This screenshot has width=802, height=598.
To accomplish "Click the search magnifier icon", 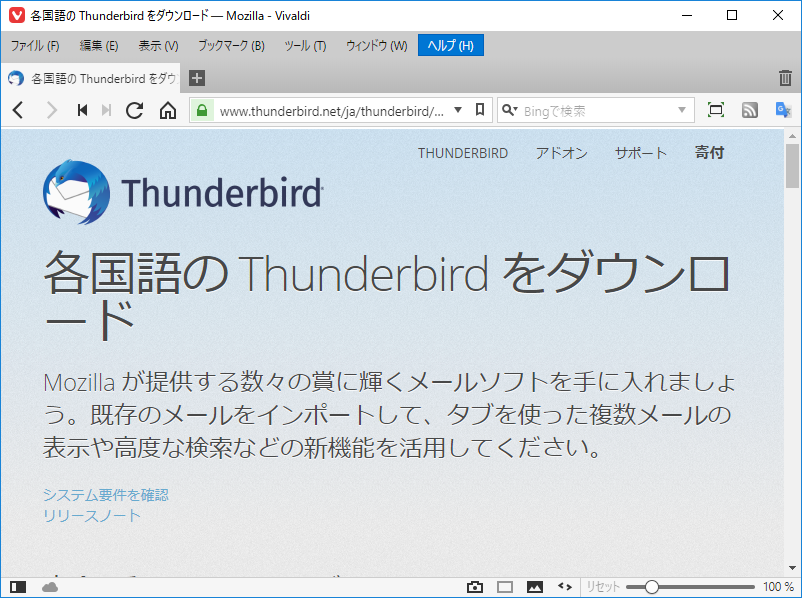I will (507, 109).
